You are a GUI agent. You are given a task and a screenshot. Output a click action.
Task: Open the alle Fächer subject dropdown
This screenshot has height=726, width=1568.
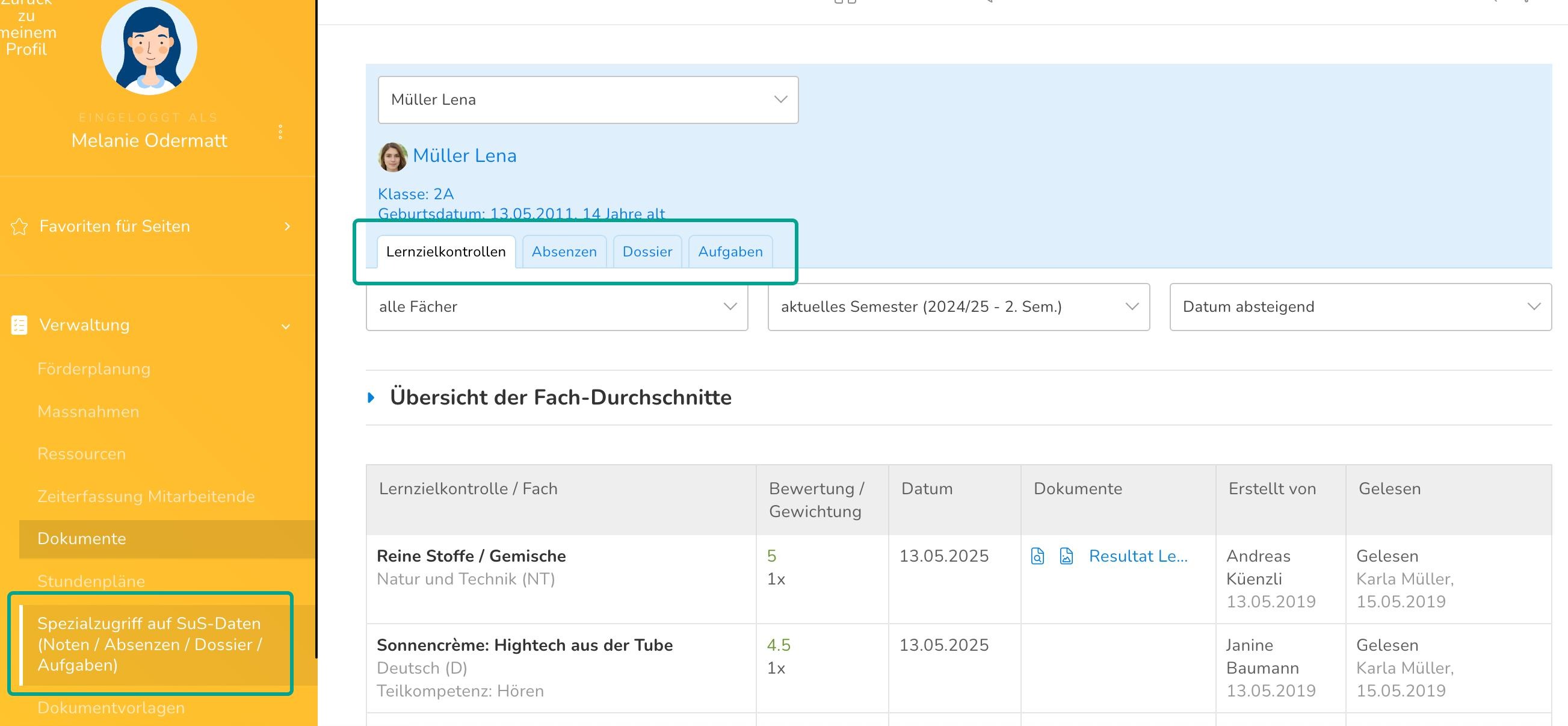tap(557, 307)
